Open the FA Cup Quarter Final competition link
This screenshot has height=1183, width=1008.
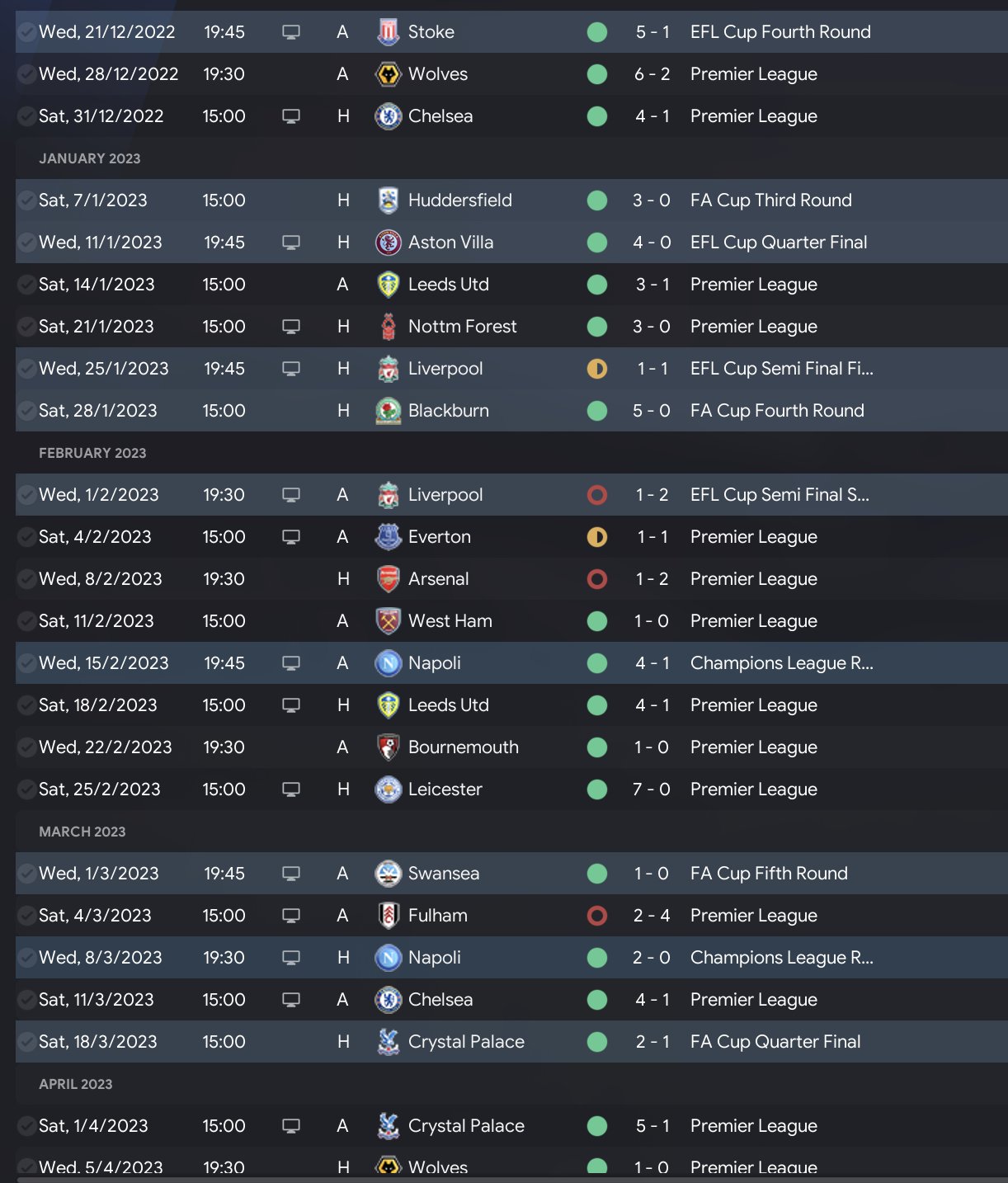[775, 1042]
